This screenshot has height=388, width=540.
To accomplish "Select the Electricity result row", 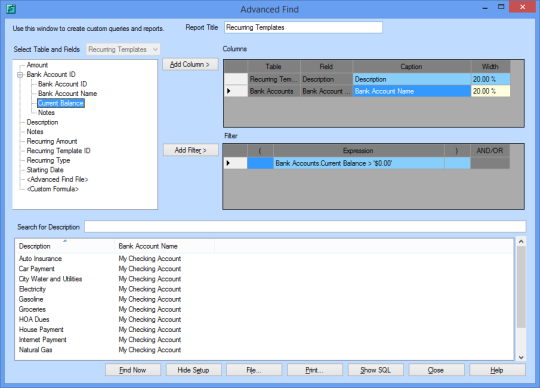I will [x=264, y=289].
